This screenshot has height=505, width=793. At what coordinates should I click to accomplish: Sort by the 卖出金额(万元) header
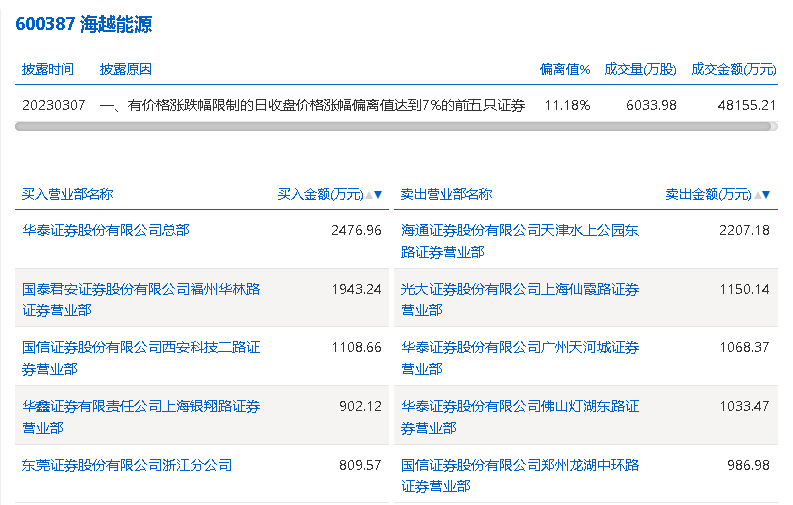click(708, 194)
